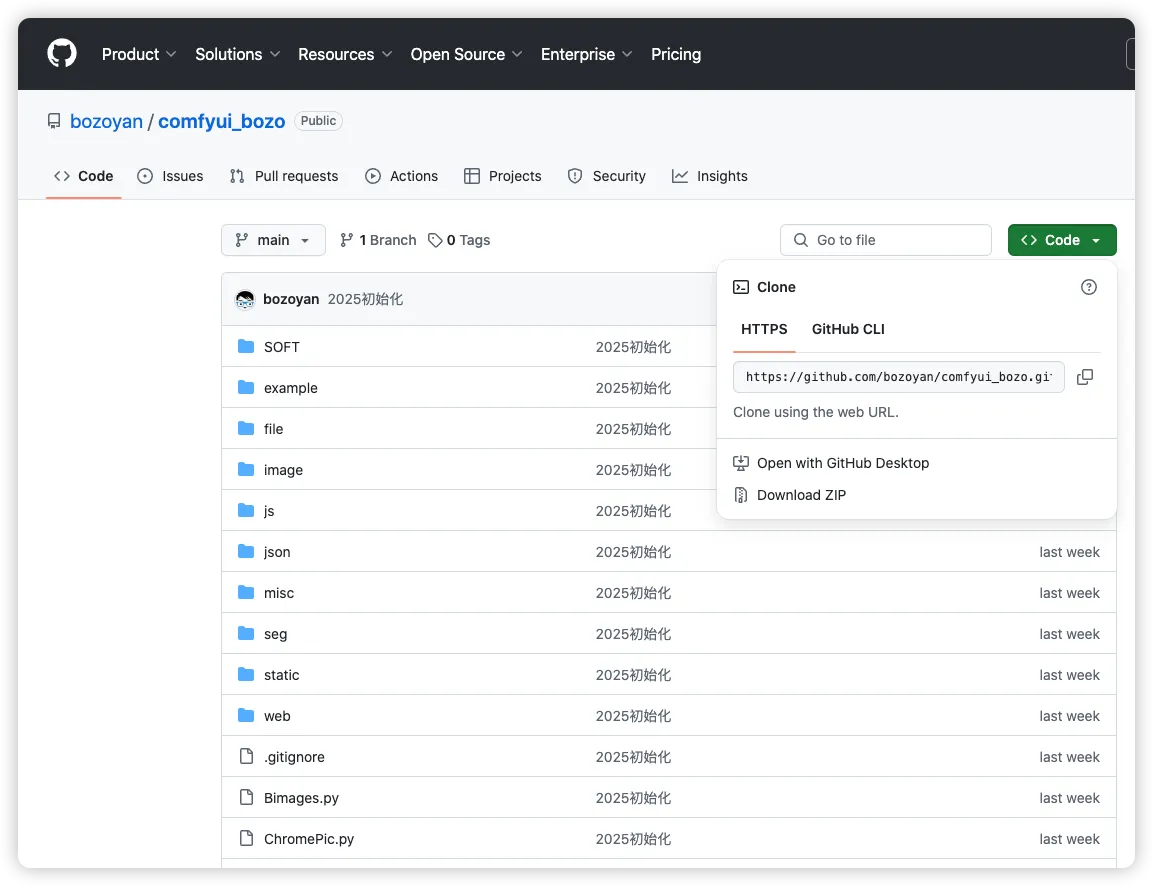The height and width of the screenshot is (886, 1153).
Task: Click the ChromePic.py file icon
Action: pos(246,838)
